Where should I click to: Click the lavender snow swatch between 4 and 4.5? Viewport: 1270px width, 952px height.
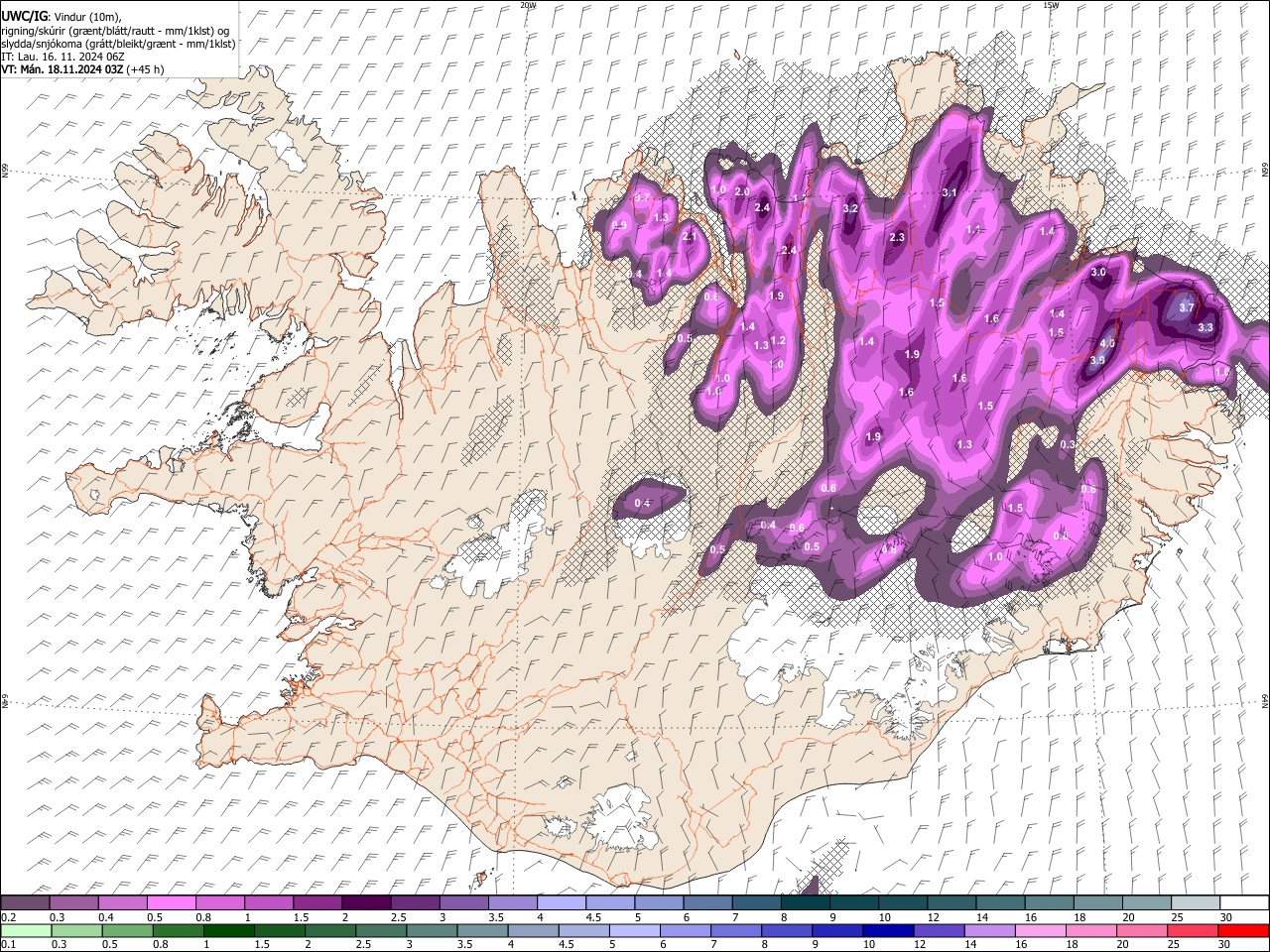pyautogui.click(x=561, y=902)
